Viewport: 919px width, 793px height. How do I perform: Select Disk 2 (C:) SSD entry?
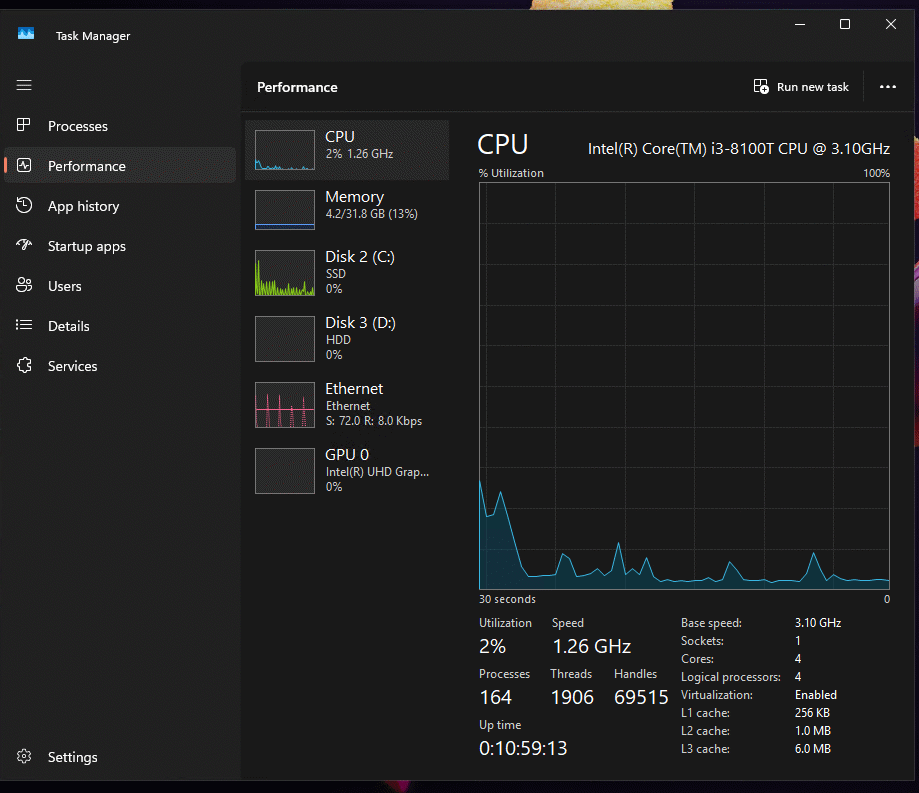pyautogui.click(x=346, y=271)
